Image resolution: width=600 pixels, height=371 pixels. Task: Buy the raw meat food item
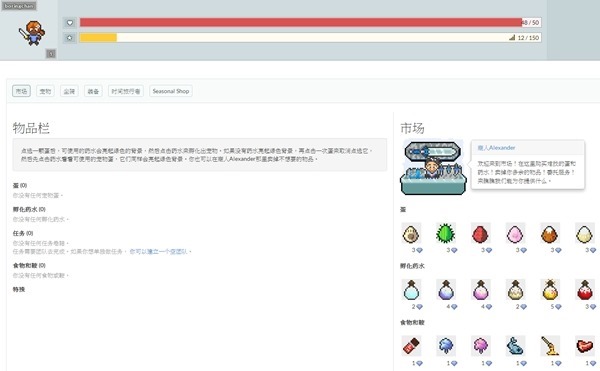click(585, 346)
